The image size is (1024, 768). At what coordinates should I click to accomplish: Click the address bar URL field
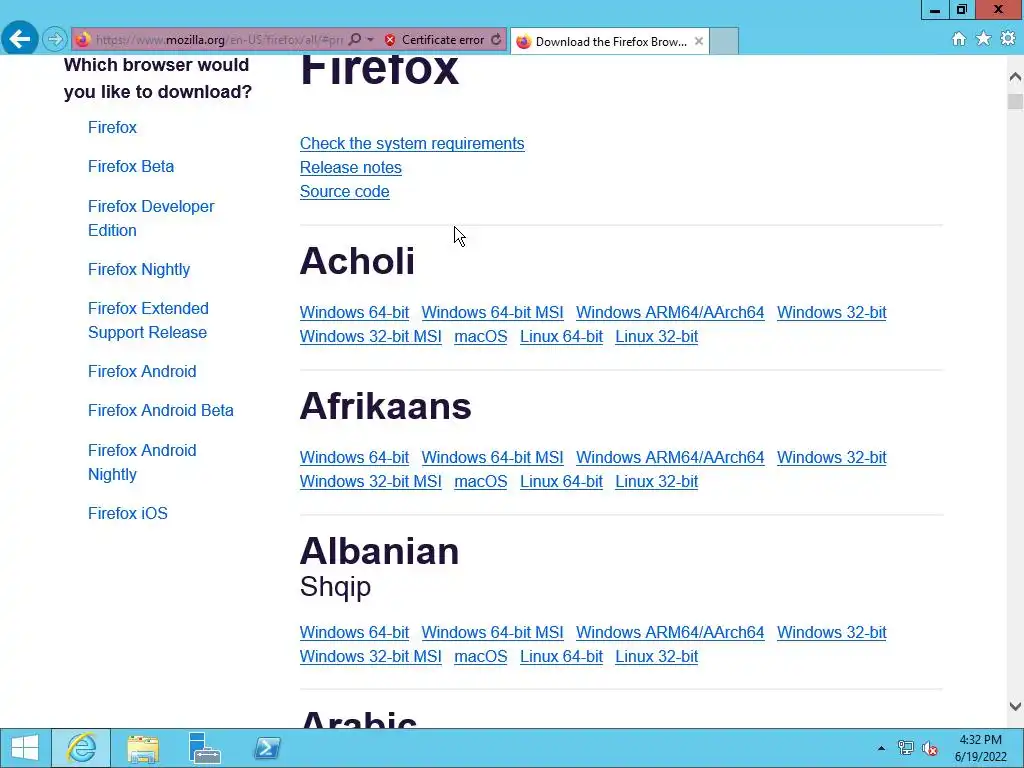pyautogui.click(x=219, y=40)
